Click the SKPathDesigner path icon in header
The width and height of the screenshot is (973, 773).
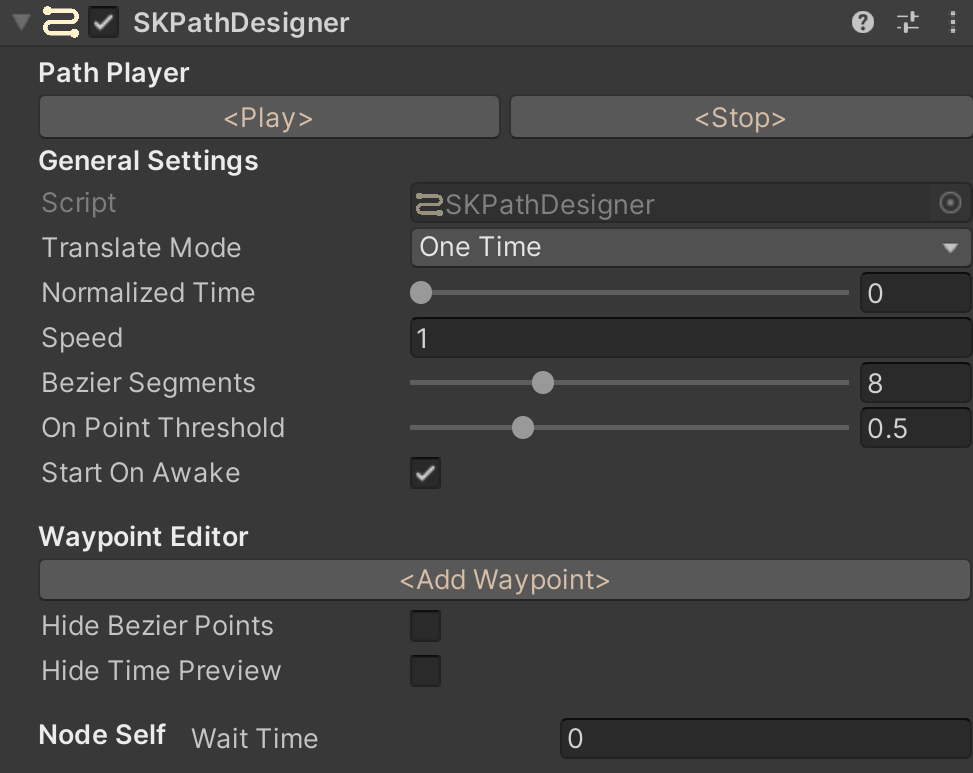point(61,22)
